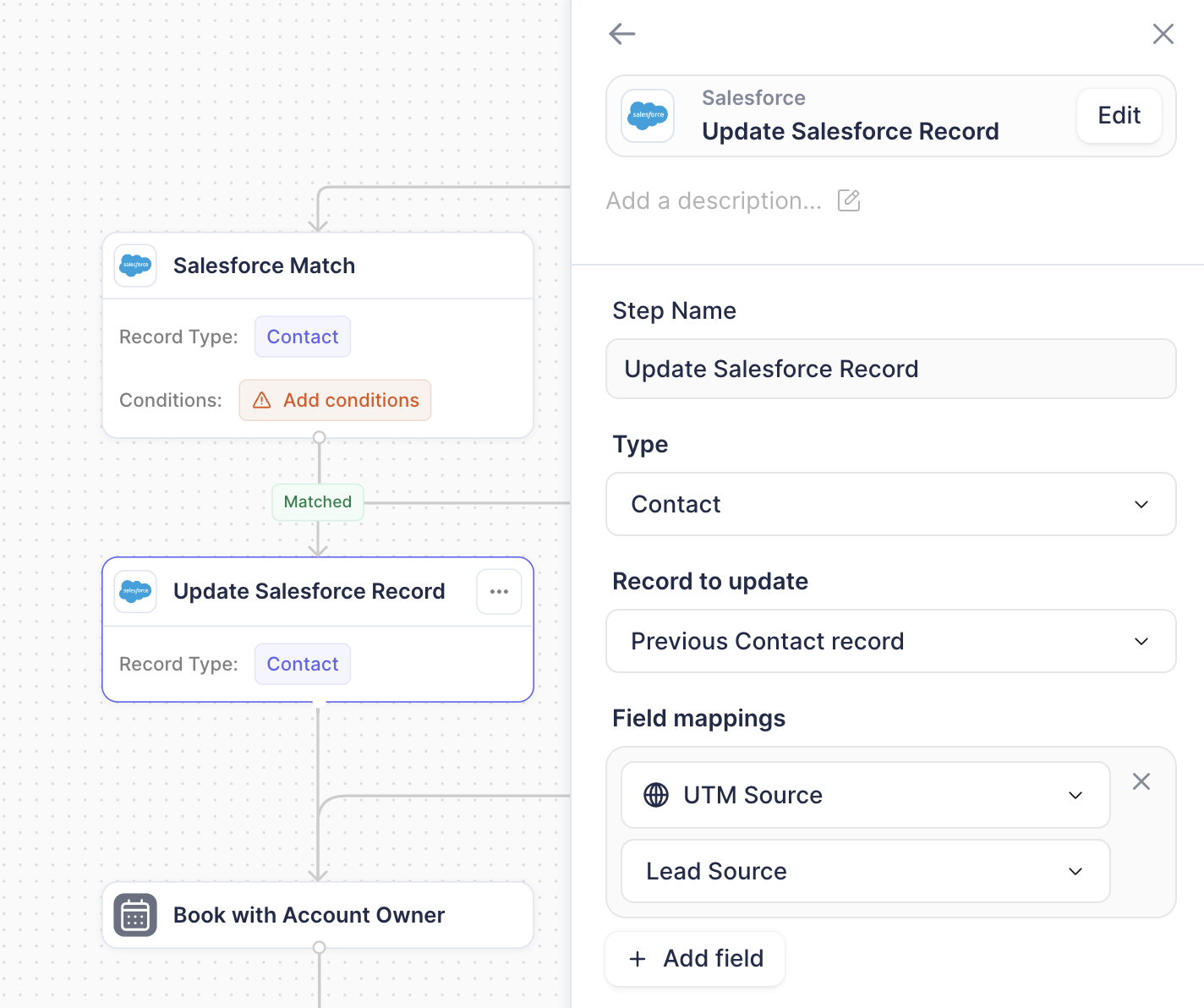The image size is (1204, 1008).
Task: Click the warning triangle icon in Add conditions
Action: [x=262, y=400]
